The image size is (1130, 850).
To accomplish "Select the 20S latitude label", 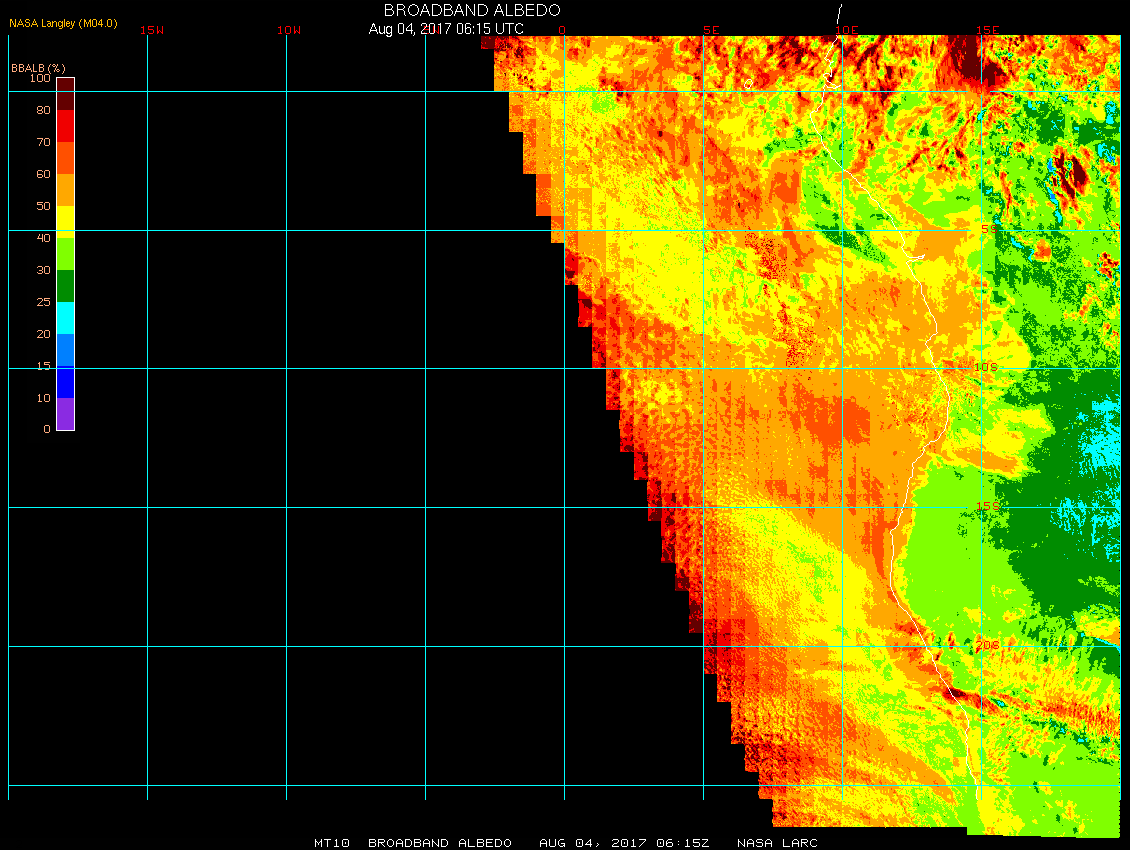I will tap(988, 645).
